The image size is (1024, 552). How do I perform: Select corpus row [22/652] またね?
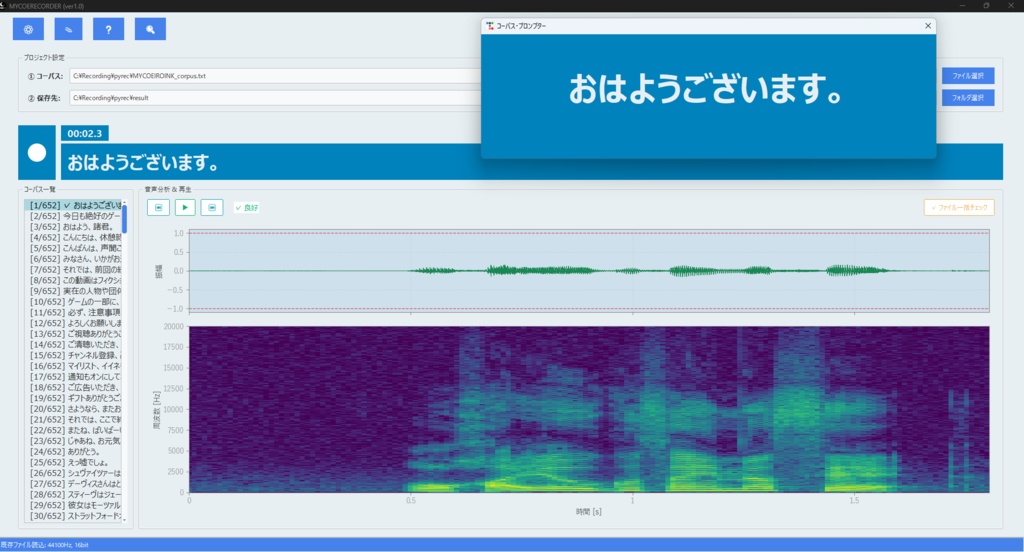tap(73, 430)
